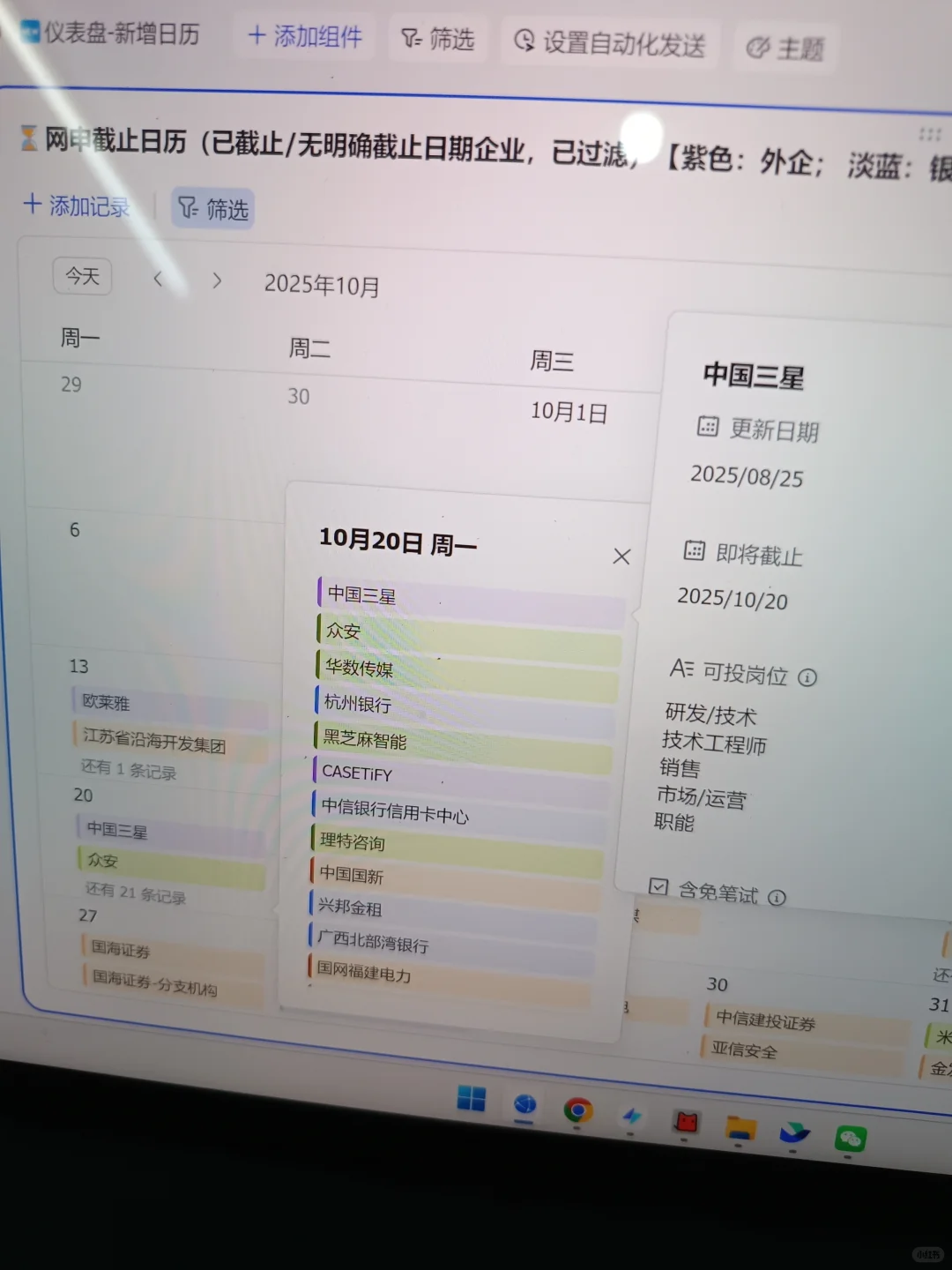This screenshot has height=1270, width=952.
Task: Click the 2025/08/25 update date value
Action: coord(747,476)
